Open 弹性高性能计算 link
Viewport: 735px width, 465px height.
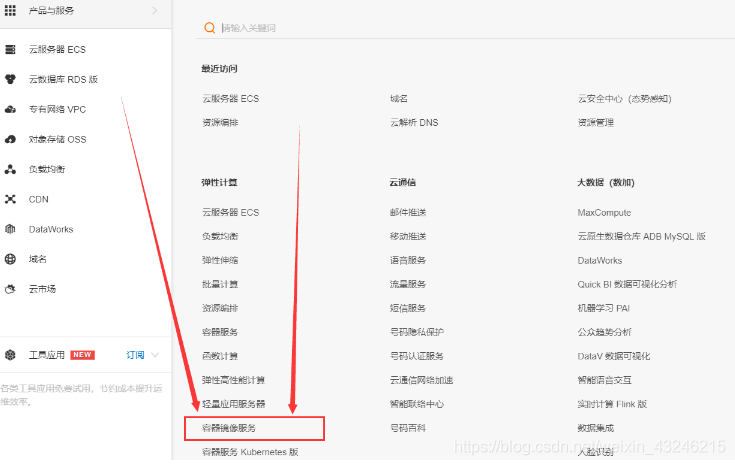coord(233,380)
